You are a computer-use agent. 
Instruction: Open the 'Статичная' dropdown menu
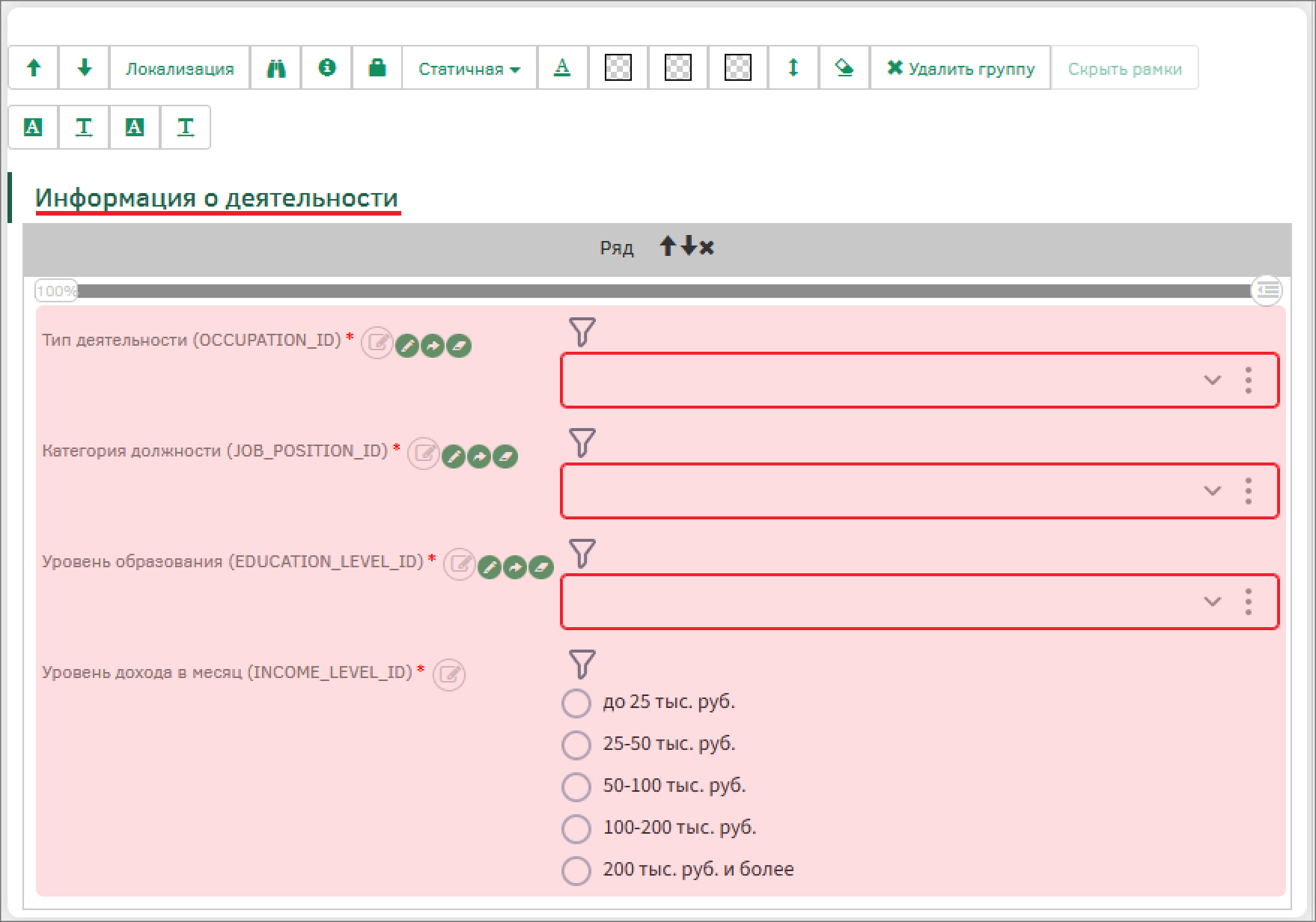pos(469,68)
